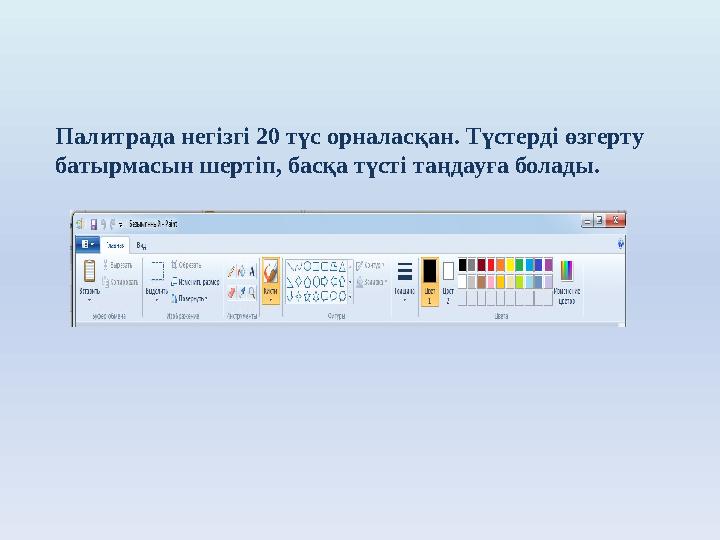This screenshot has width=720, height=540.
Task: Click the Кисти brush icon
Action: point(270,273)
